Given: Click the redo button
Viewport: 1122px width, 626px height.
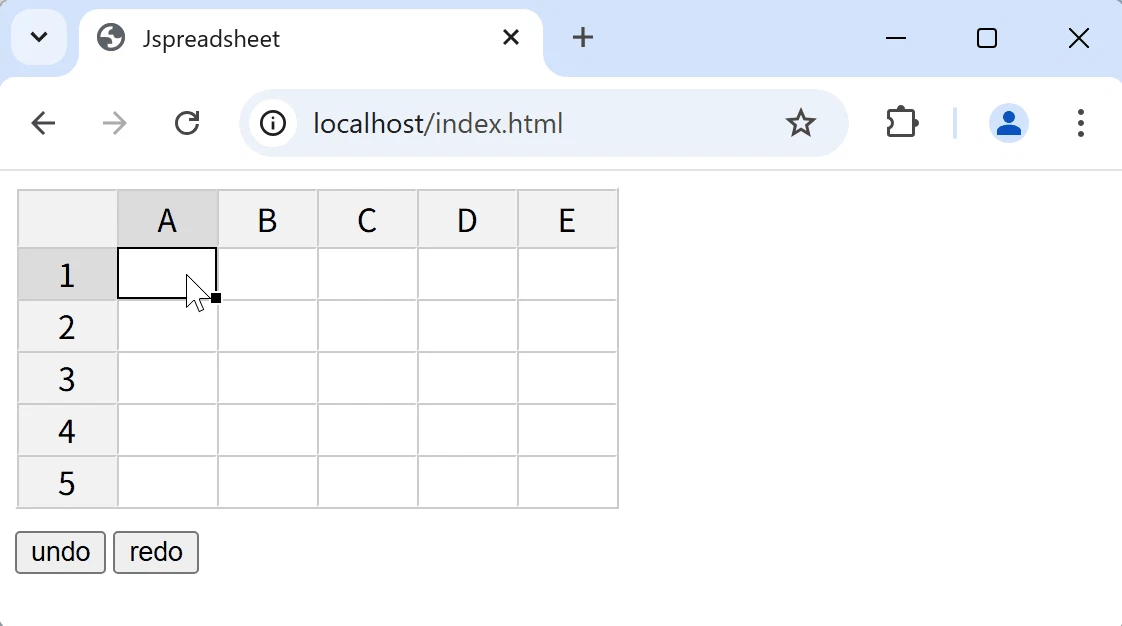Looking at the screenshot, I should (156, 552).
